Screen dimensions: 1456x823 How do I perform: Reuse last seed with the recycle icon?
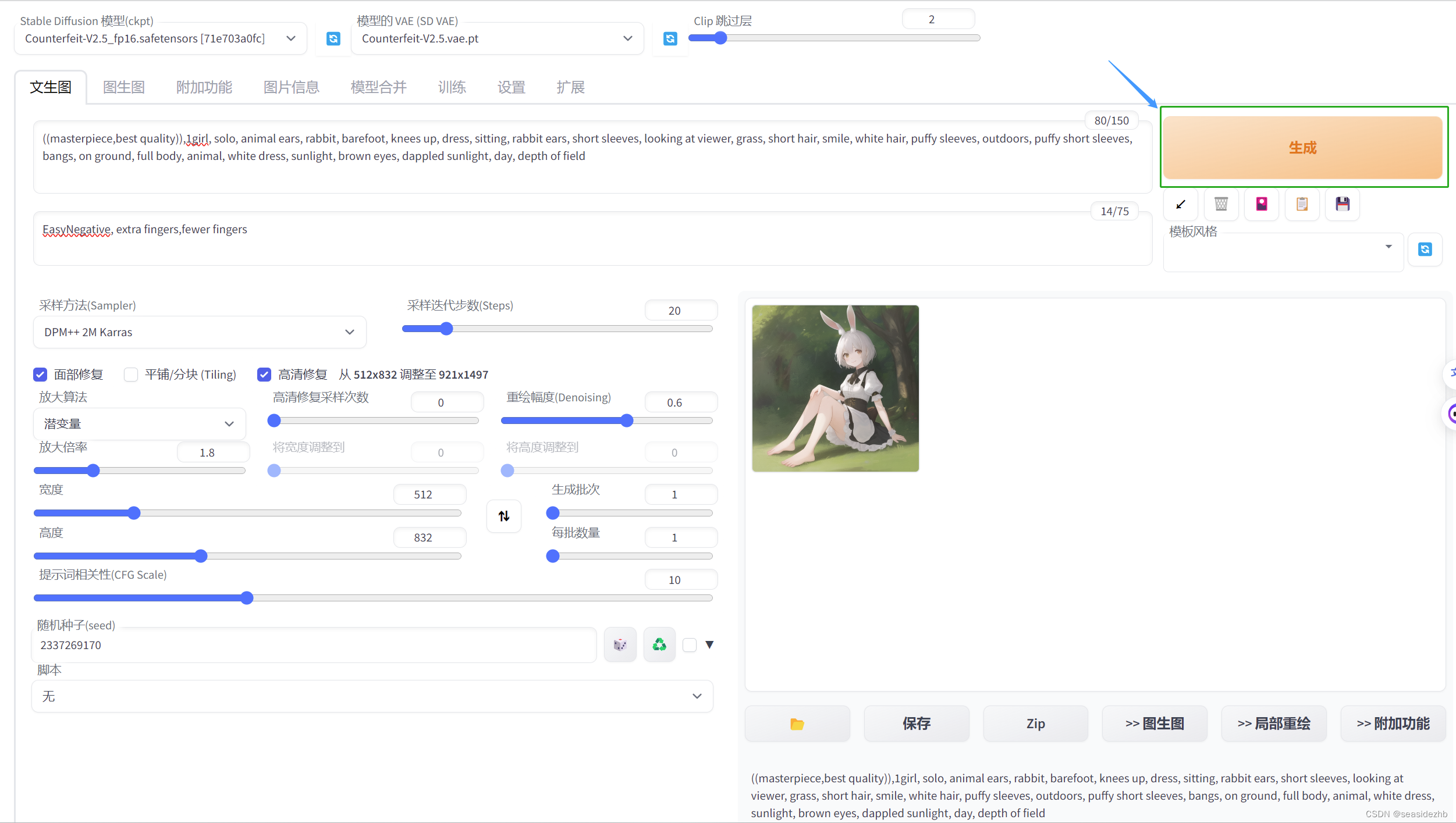click(659, 644)
